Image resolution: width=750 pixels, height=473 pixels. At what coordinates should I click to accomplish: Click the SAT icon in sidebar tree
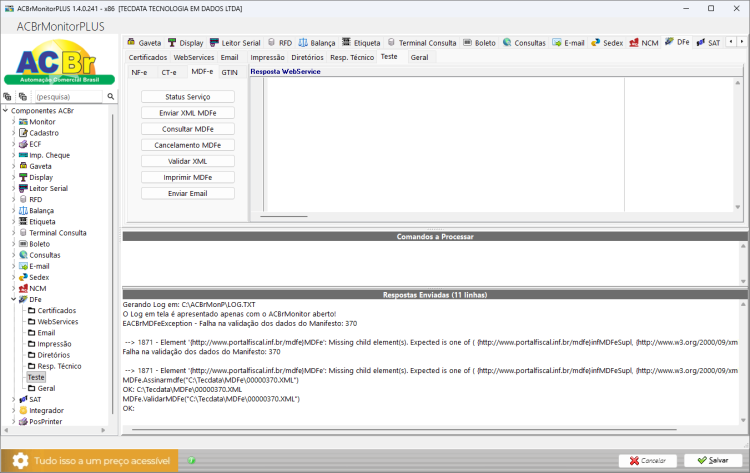[x=23, y=399]
